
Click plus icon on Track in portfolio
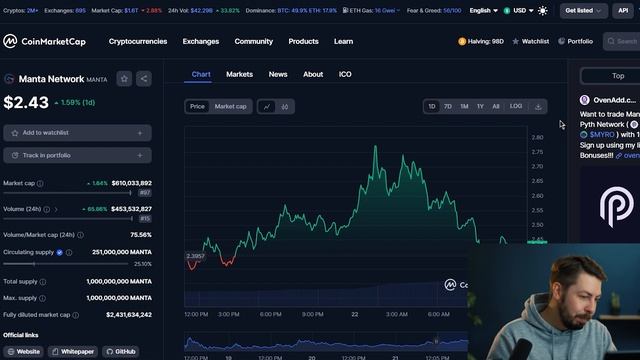[x=140, y=156]
